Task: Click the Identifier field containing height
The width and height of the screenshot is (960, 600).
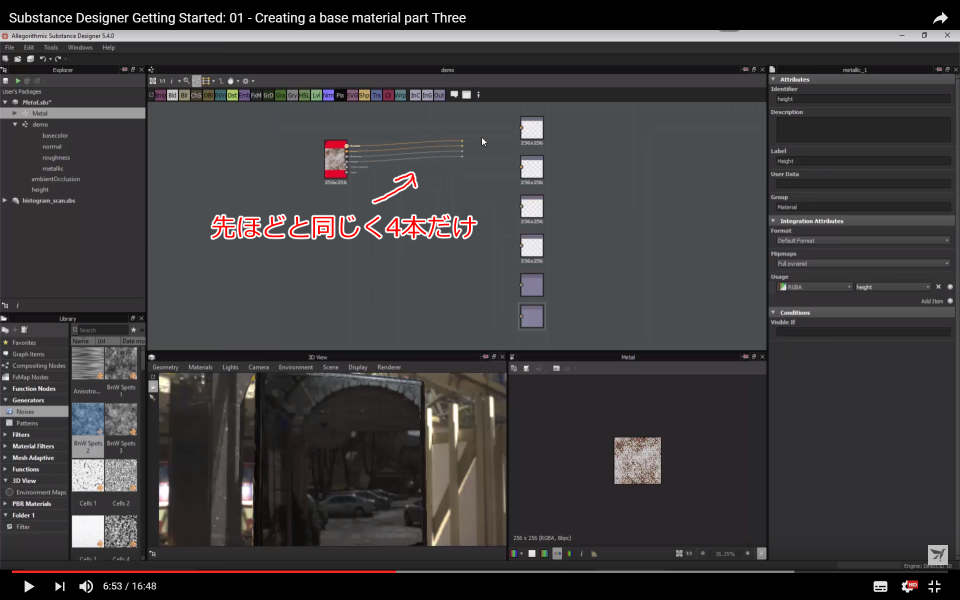Action: click(863, 99)
